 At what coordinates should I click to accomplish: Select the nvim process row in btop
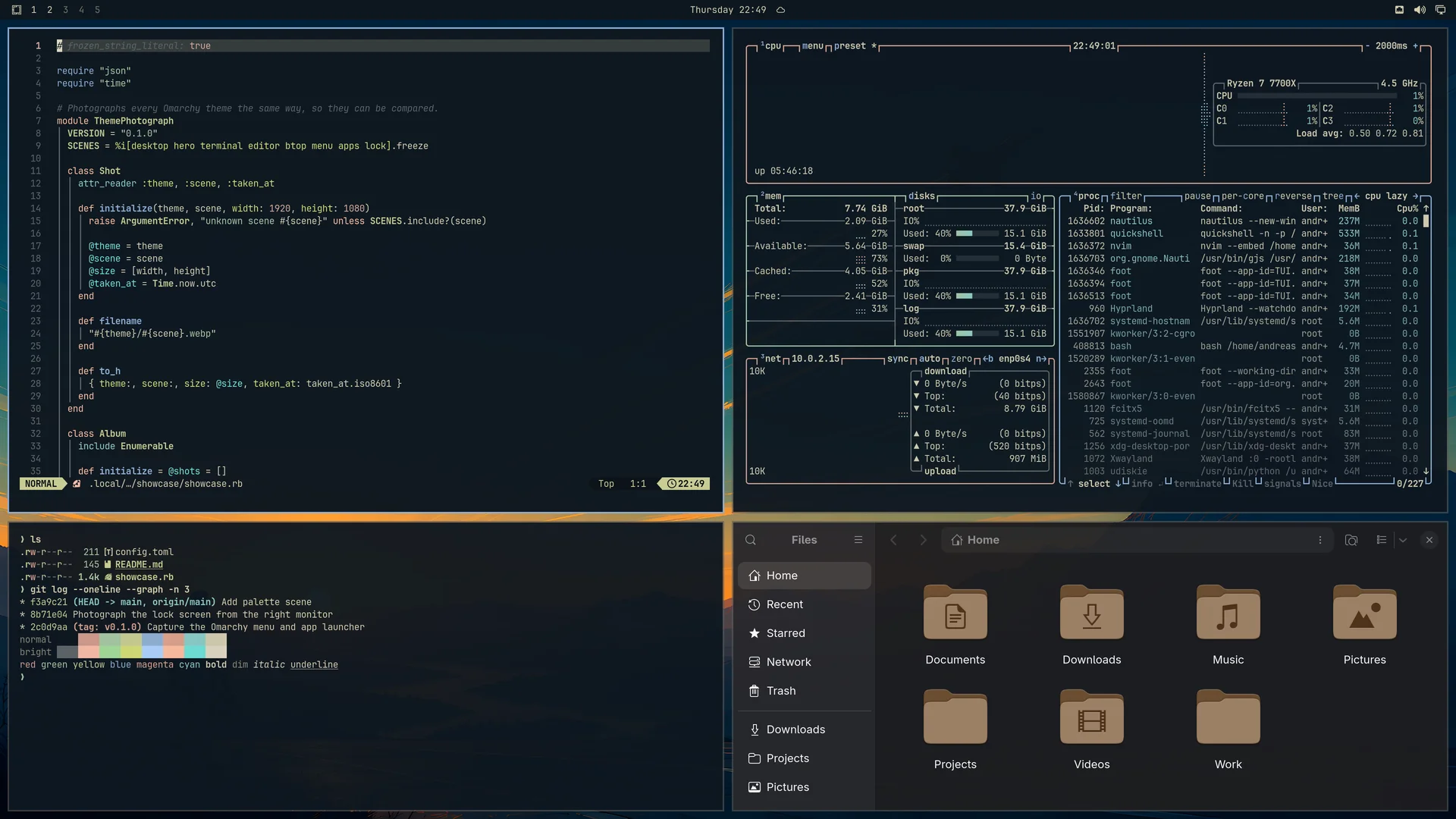tap(1242, 246)
